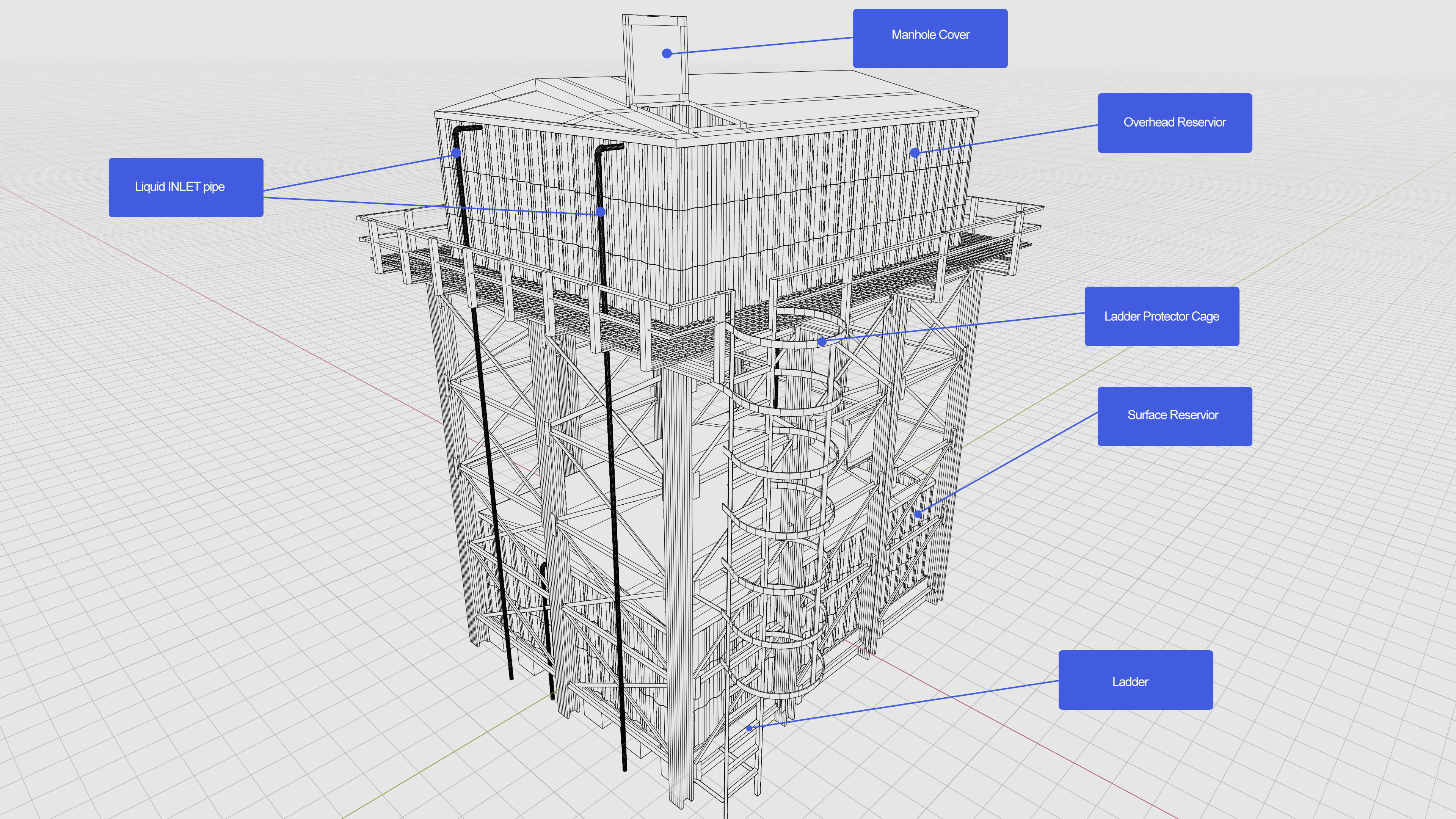Click the Surface Reservior anchor dot

(x=918, y=514)
